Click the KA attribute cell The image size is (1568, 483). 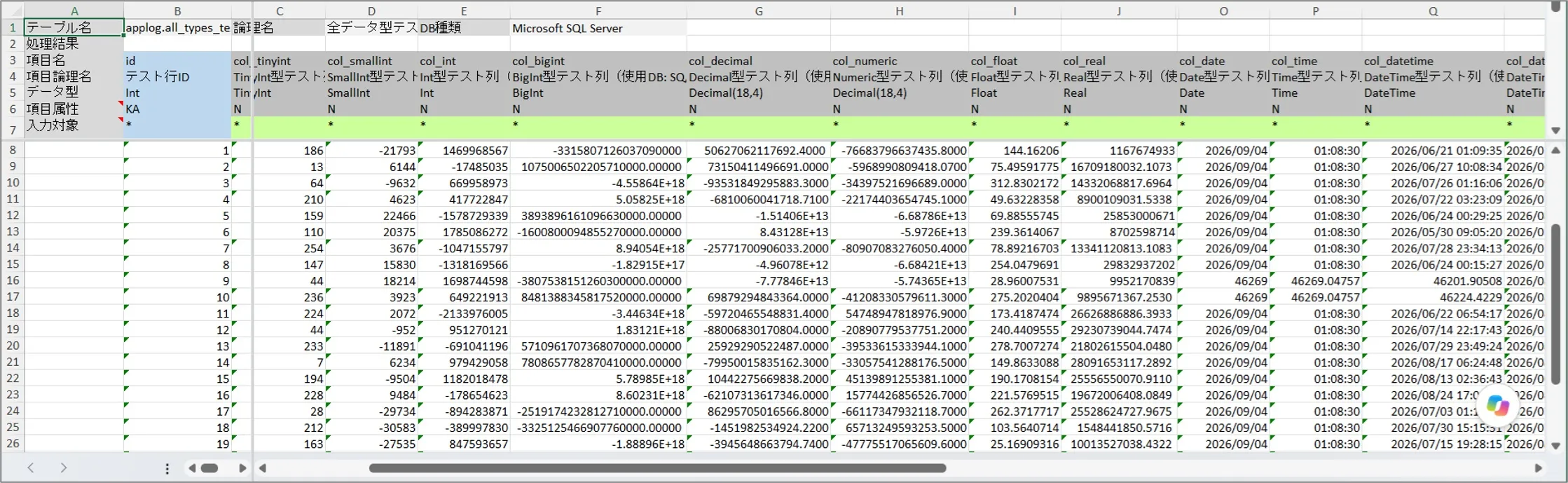(x=178, y=109)
